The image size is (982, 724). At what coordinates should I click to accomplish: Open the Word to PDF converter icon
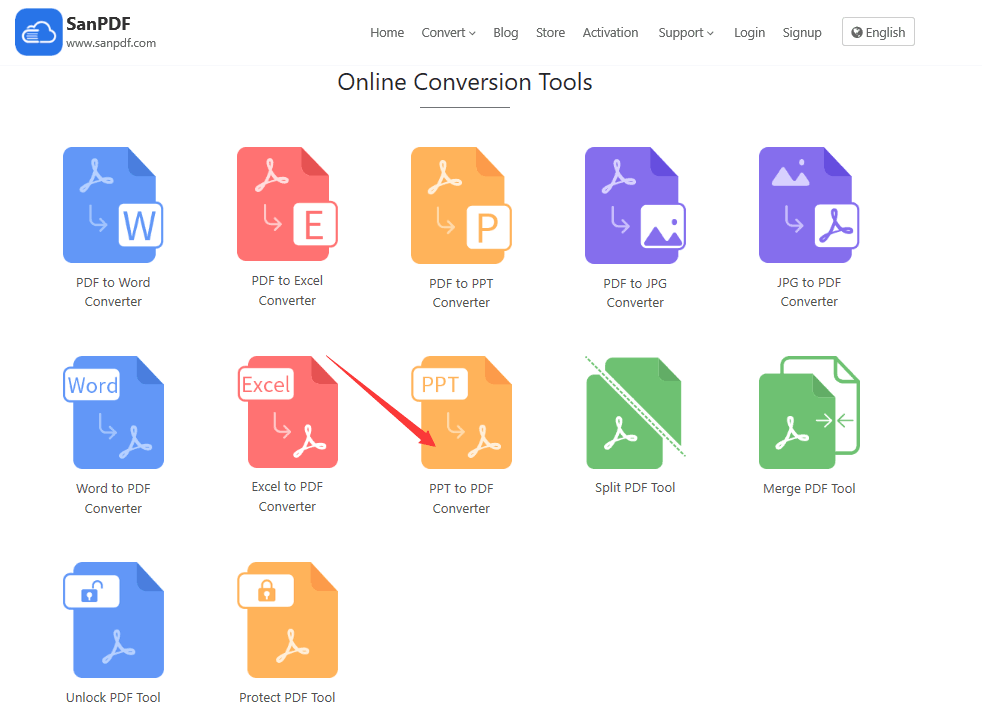tap(112, 412)
